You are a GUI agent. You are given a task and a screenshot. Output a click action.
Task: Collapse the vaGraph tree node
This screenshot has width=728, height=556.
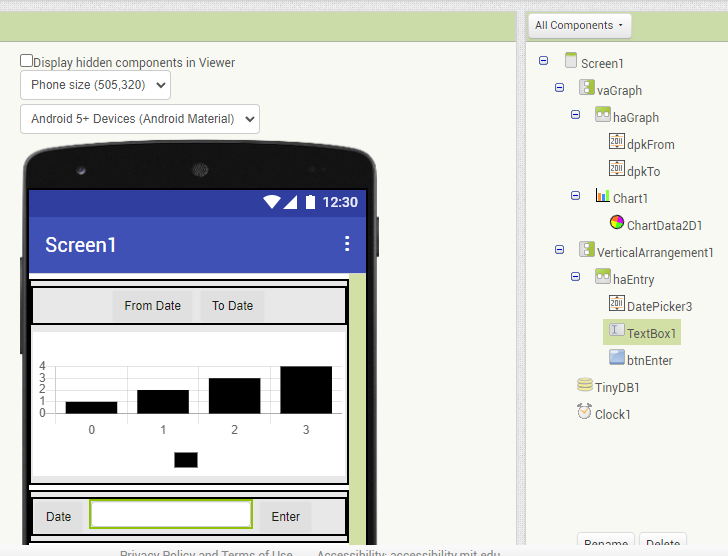click(560, 89)
